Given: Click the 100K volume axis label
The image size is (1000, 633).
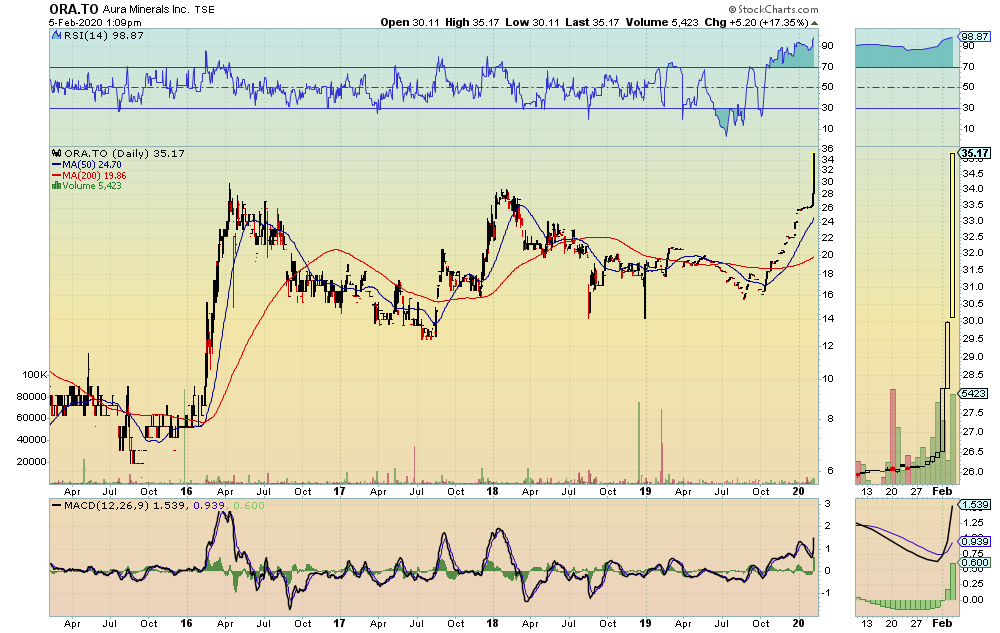Looking at the screenshot, I should point(34,375).
